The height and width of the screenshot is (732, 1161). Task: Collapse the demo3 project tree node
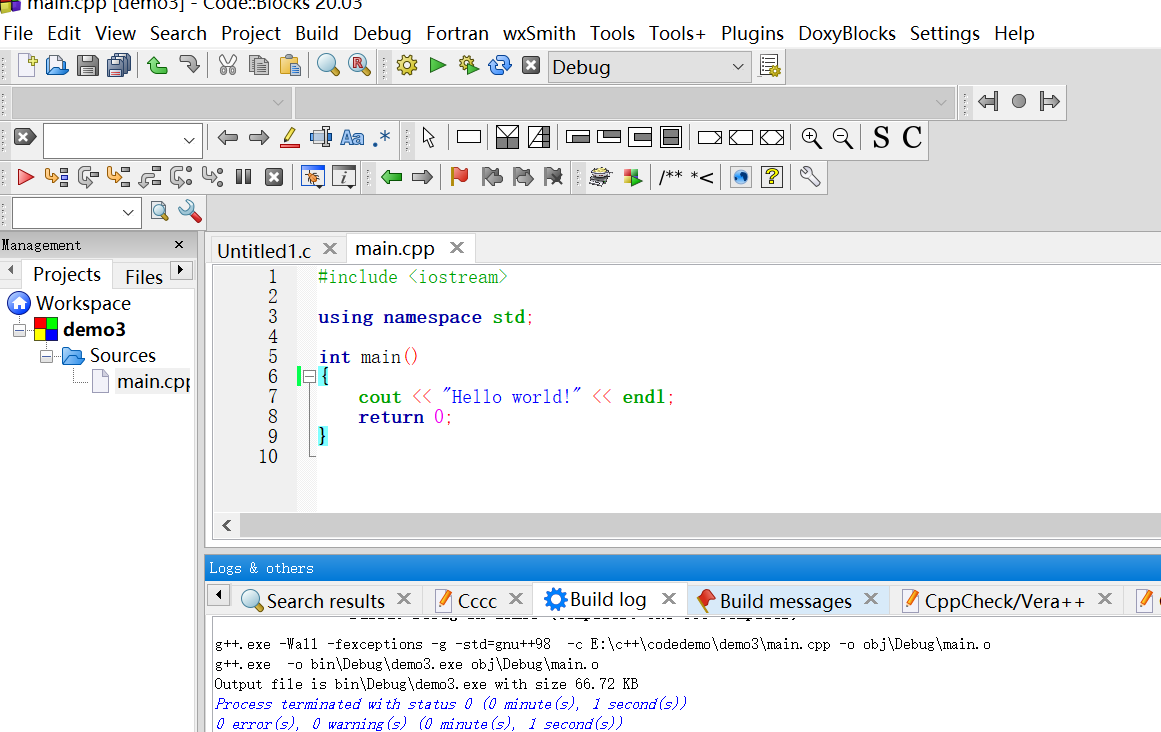pos(19,330)
